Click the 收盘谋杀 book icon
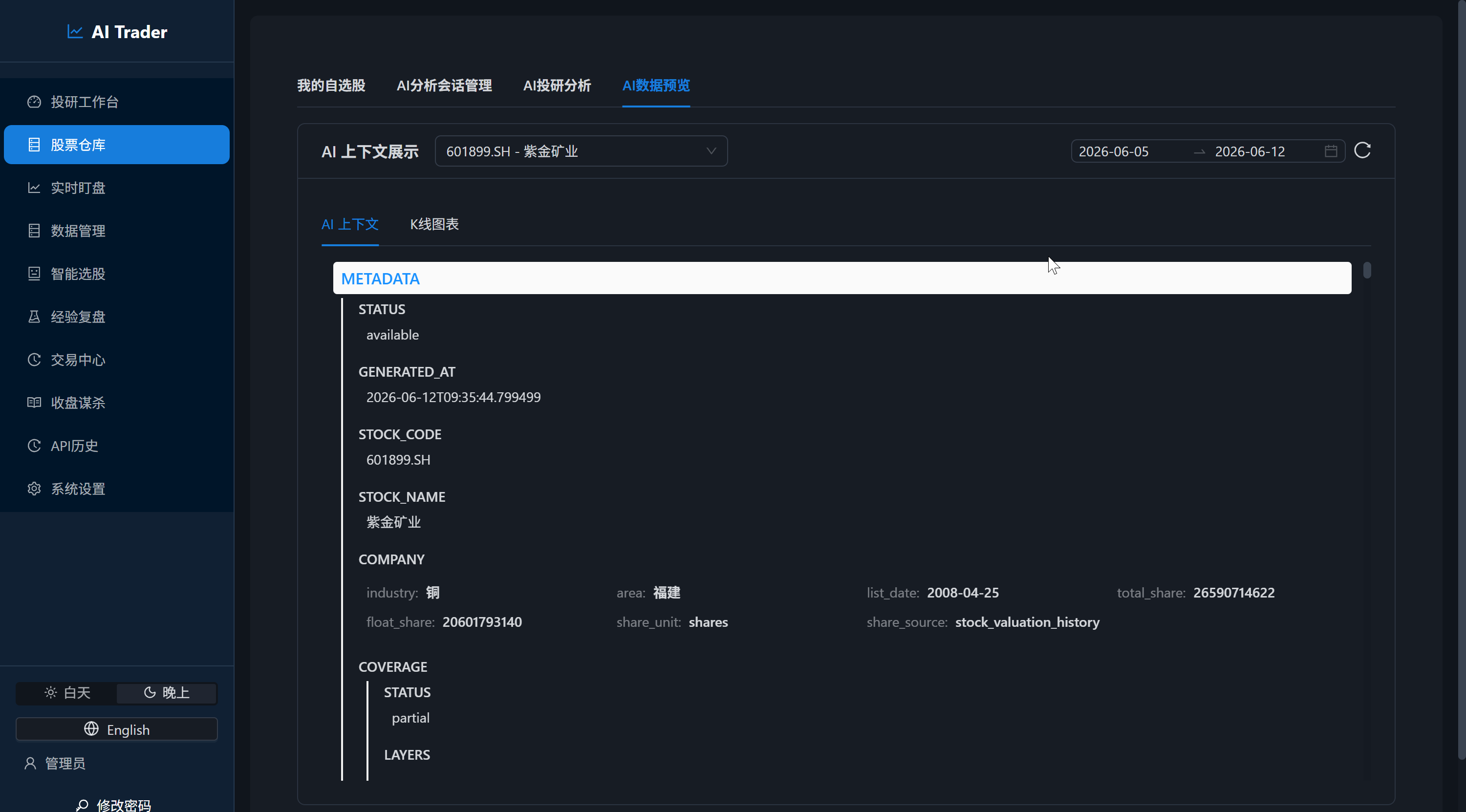Screen dimensions: 1466x812 coord(34,402)
